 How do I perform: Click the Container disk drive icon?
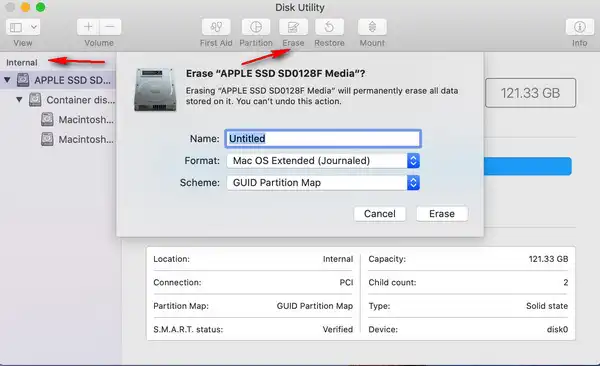pos(35,100)
